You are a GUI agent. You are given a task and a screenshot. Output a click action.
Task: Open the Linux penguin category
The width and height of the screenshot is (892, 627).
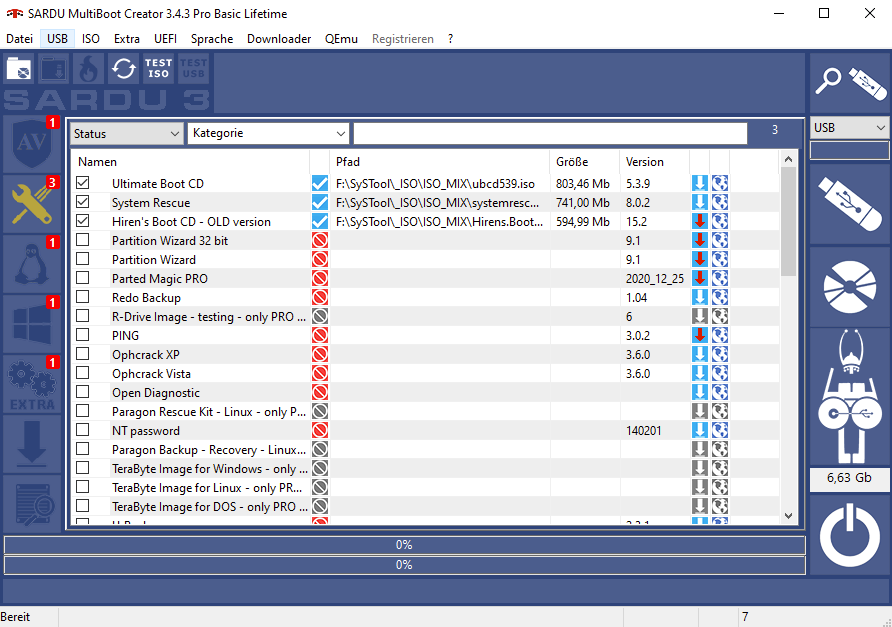[32, 264]
